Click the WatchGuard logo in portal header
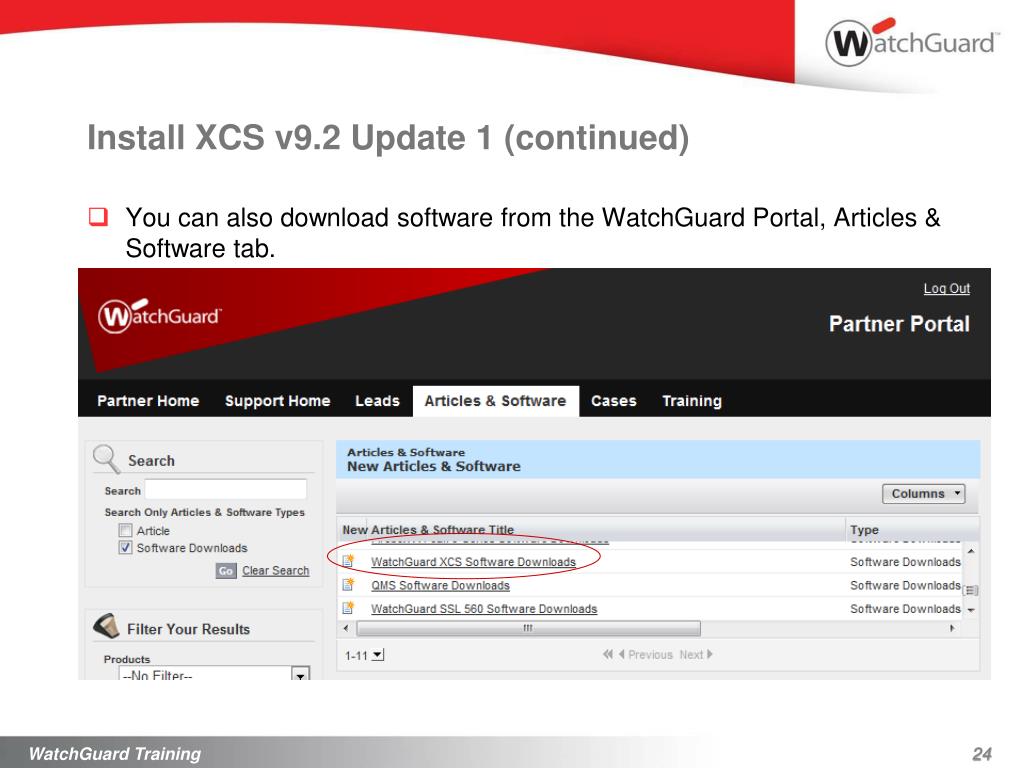 click(x=159, y=316)
